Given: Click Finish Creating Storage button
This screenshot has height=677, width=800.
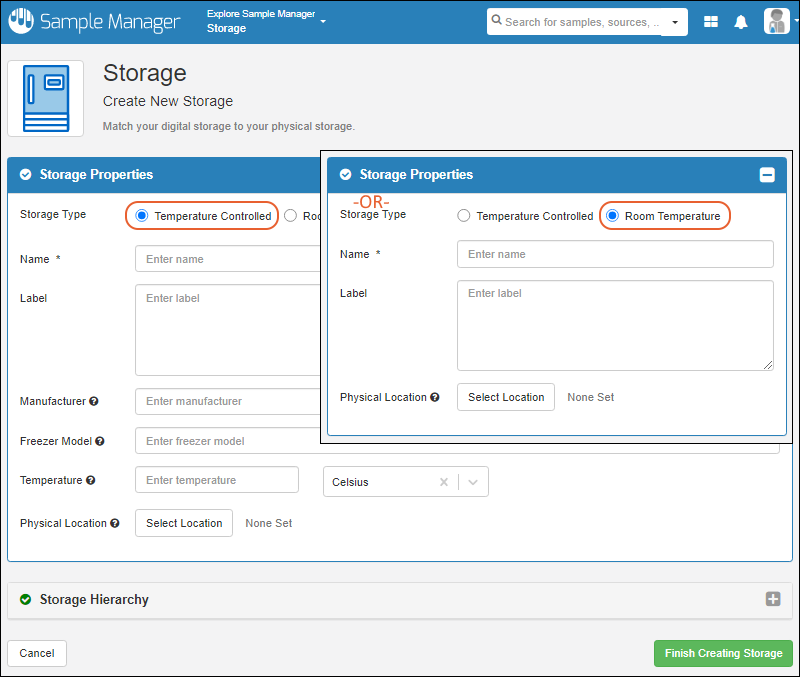Looking at the screenshot, I should tap(722, 653).
